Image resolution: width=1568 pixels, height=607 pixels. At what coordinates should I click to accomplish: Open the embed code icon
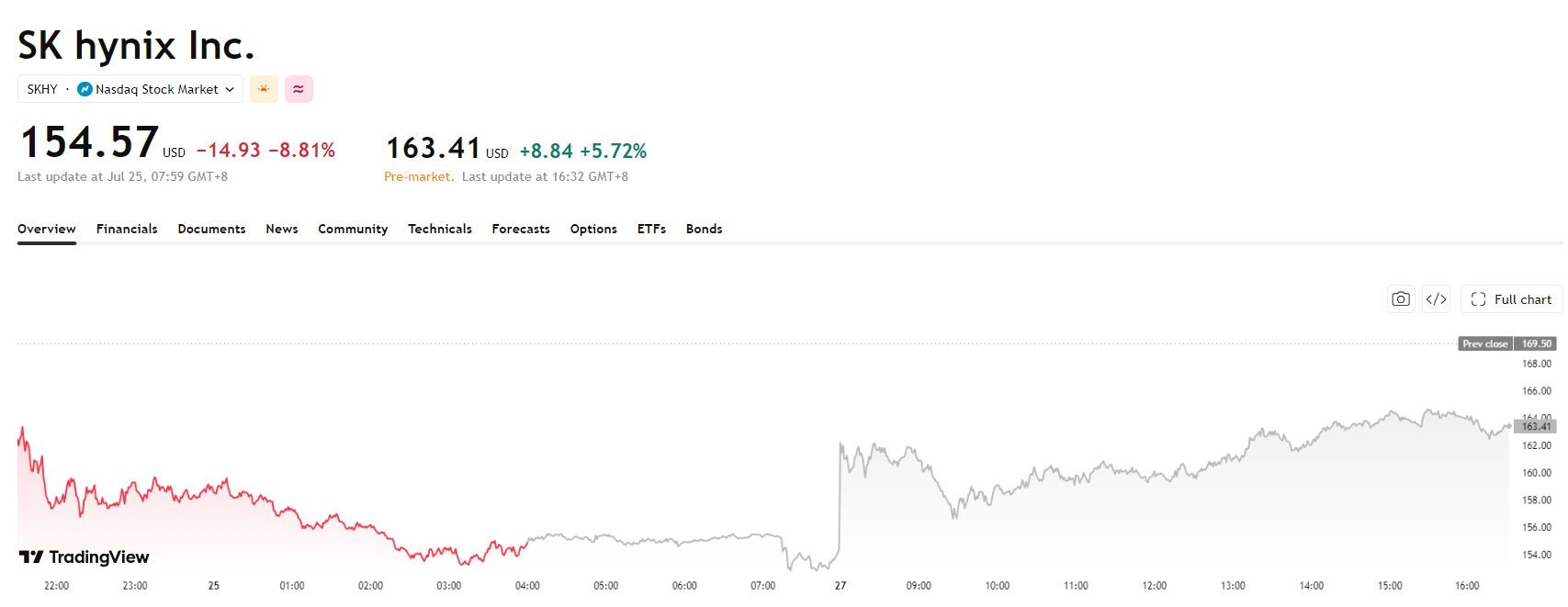(x=1437, y=299)
